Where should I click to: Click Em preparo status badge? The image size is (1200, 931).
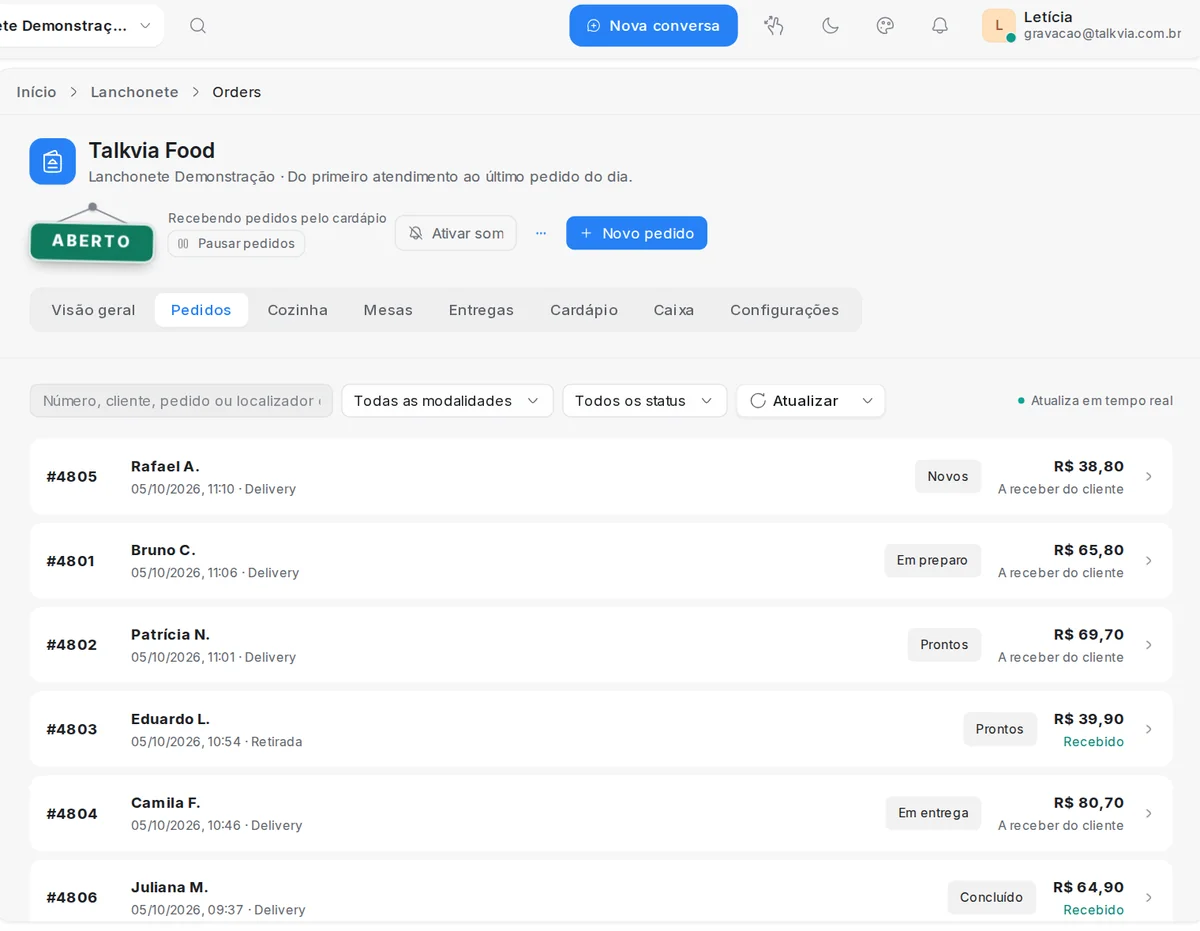pyautogui.click(x=932, y=560)
